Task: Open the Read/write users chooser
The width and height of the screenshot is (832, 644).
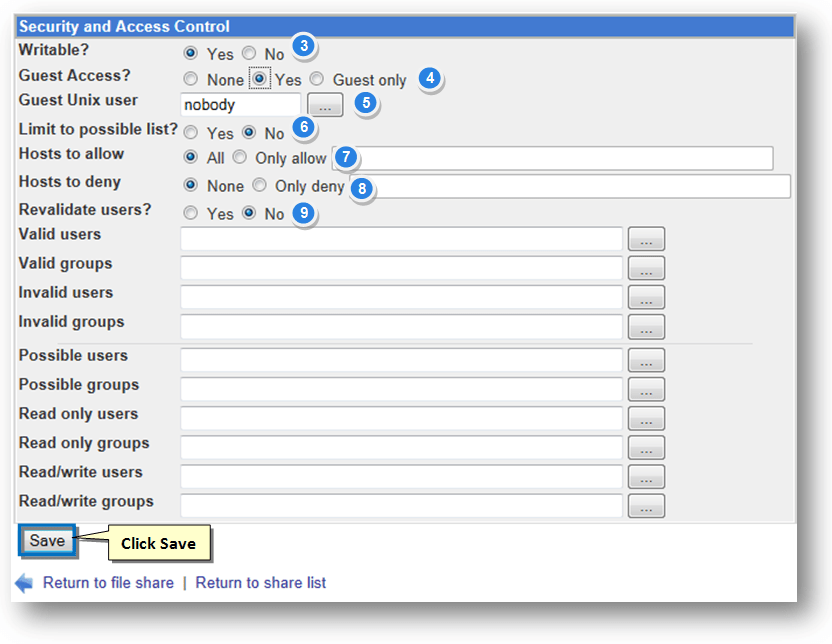Action: pos(646,476)
